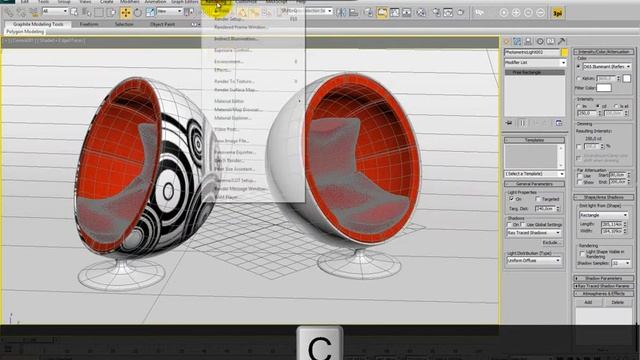Screen dimensions: 640x360
Task: Open the Rendered Frame Window icon
Action: [448, 13]
